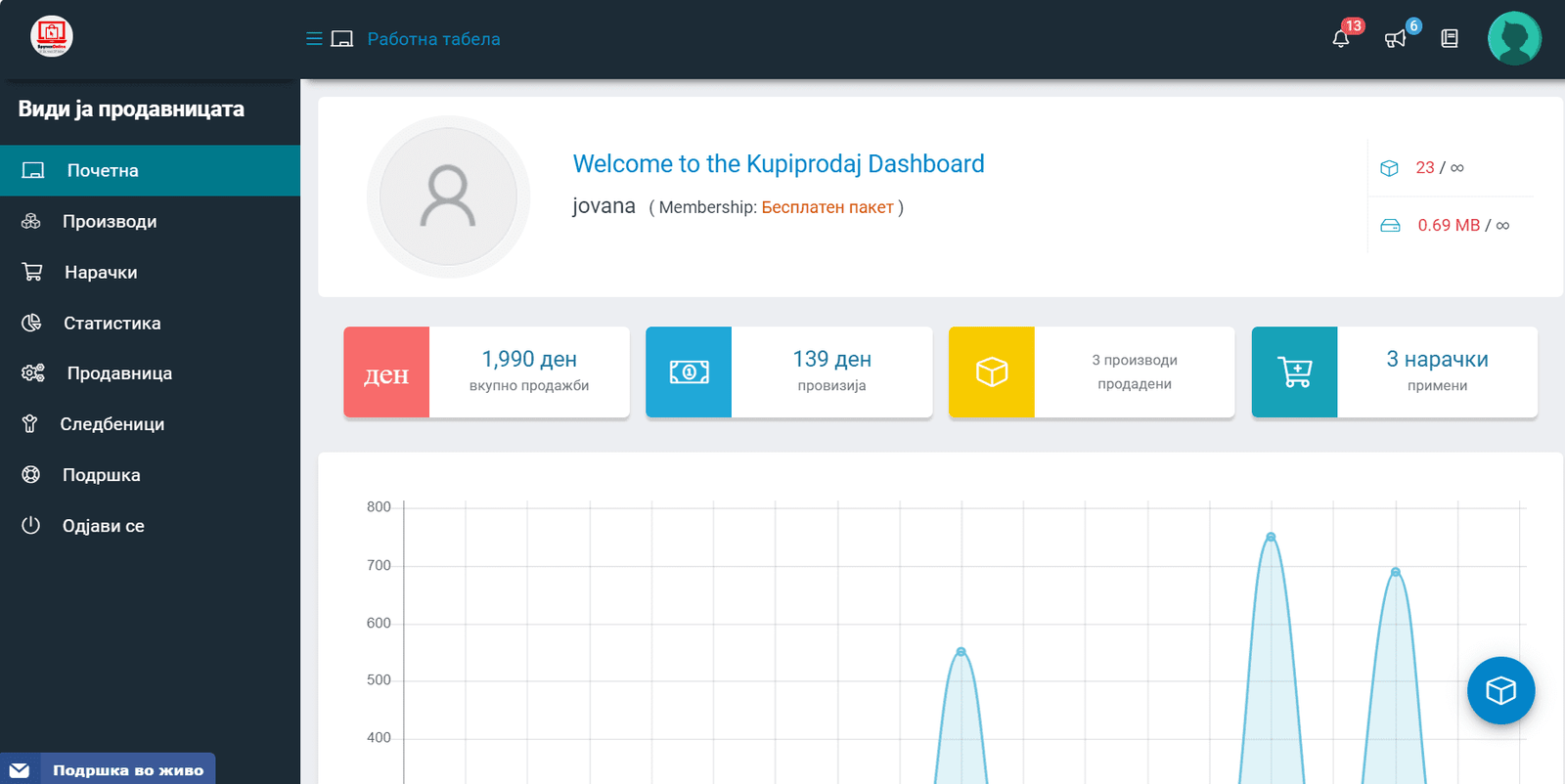Click the Одјави се power icon

31,525
